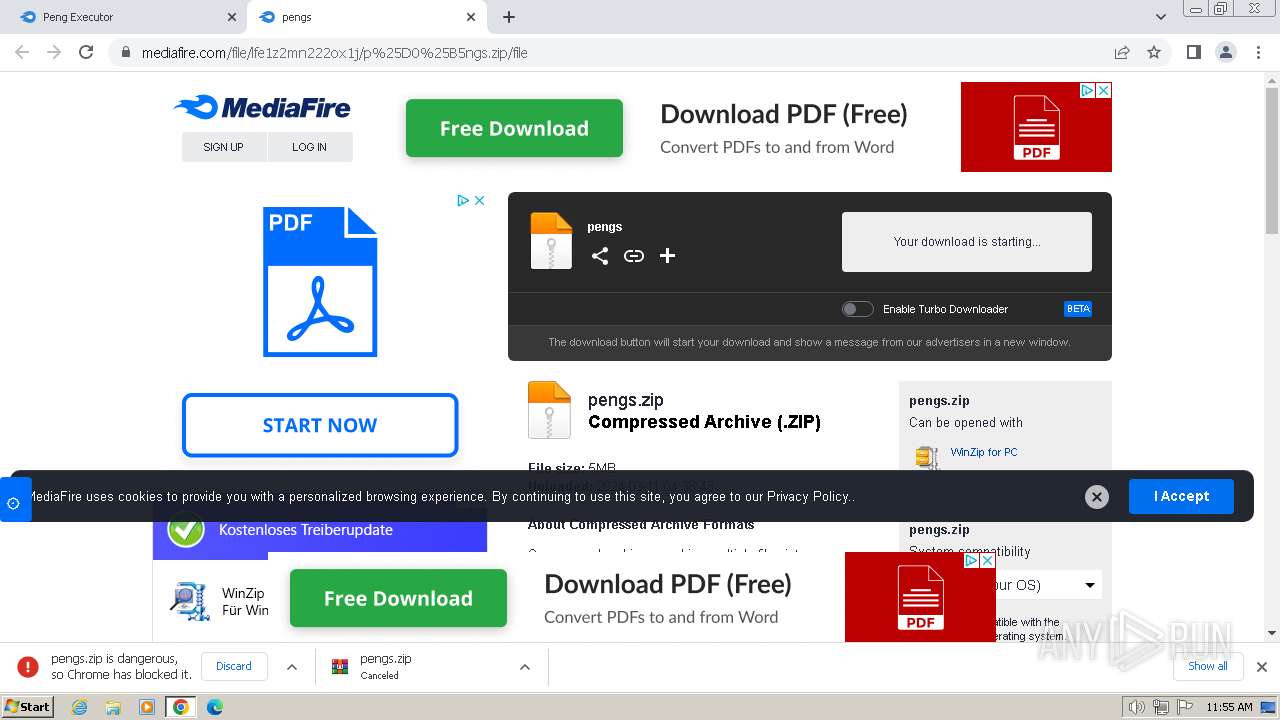Click the share icon under pengs

pyautogui.click(x=599, y=256)
